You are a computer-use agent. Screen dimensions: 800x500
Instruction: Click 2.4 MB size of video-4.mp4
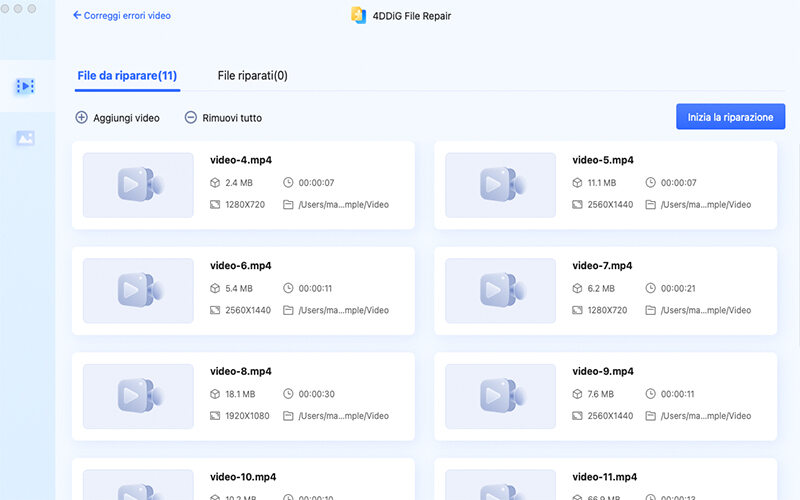point(239,183)
